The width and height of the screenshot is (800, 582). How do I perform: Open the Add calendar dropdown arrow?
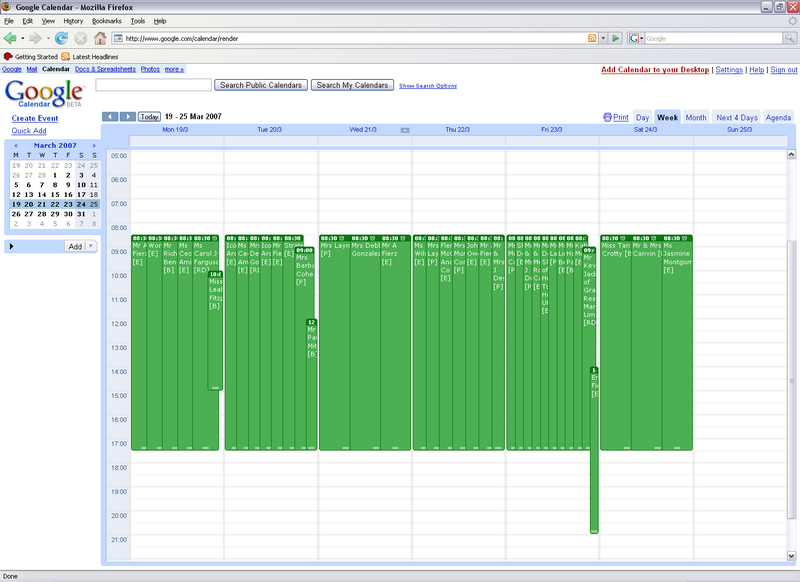(x=91, y=246)
